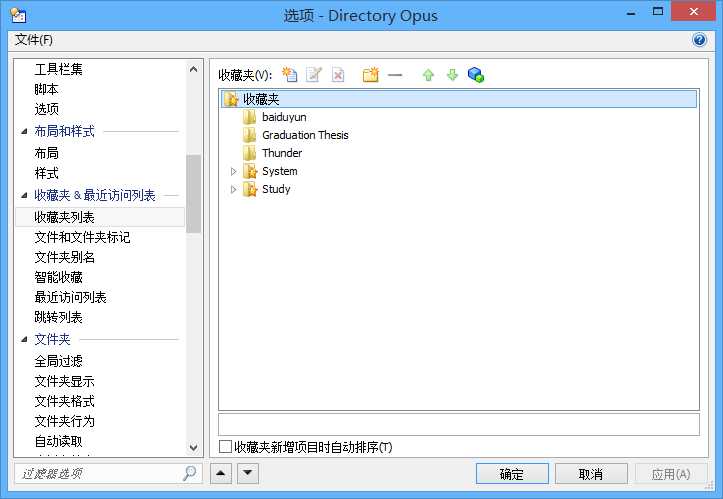Screen dimensions: 723x499
Task: Click the 过滤器选项 filter input field
Action: (108, 473)
